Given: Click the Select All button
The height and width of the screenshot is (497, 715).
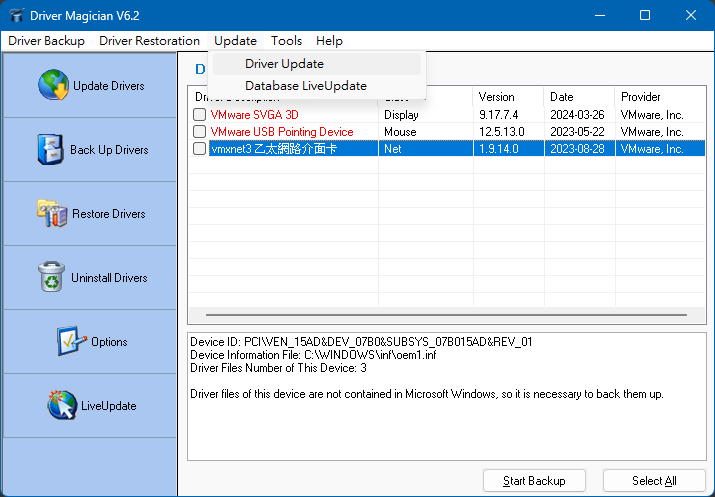Looking at the screenshot, I should 654,481.
